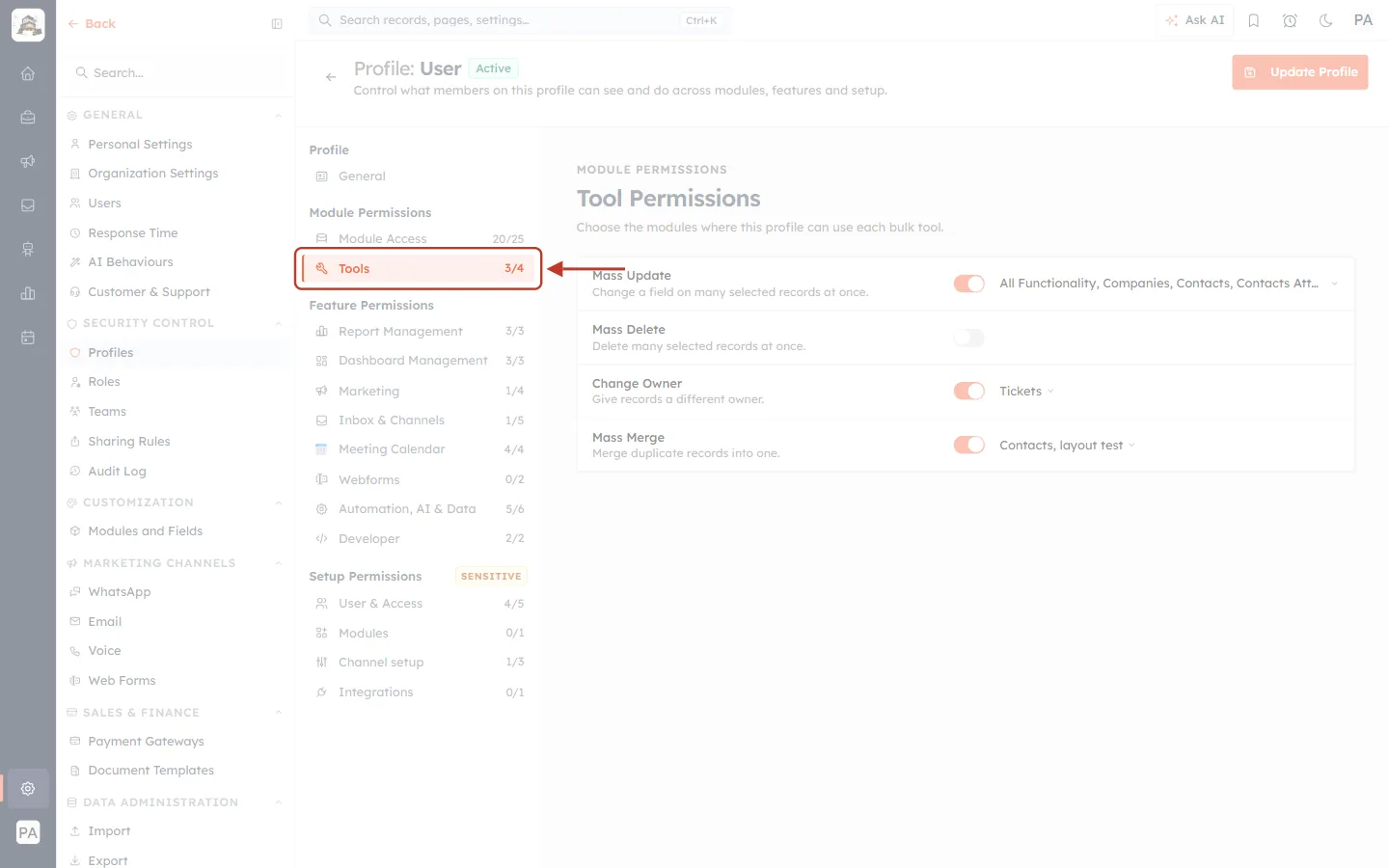Collapse the GENERAL sidebar section
Screen dimensions: 1389x868
click(x=279, y=116)
